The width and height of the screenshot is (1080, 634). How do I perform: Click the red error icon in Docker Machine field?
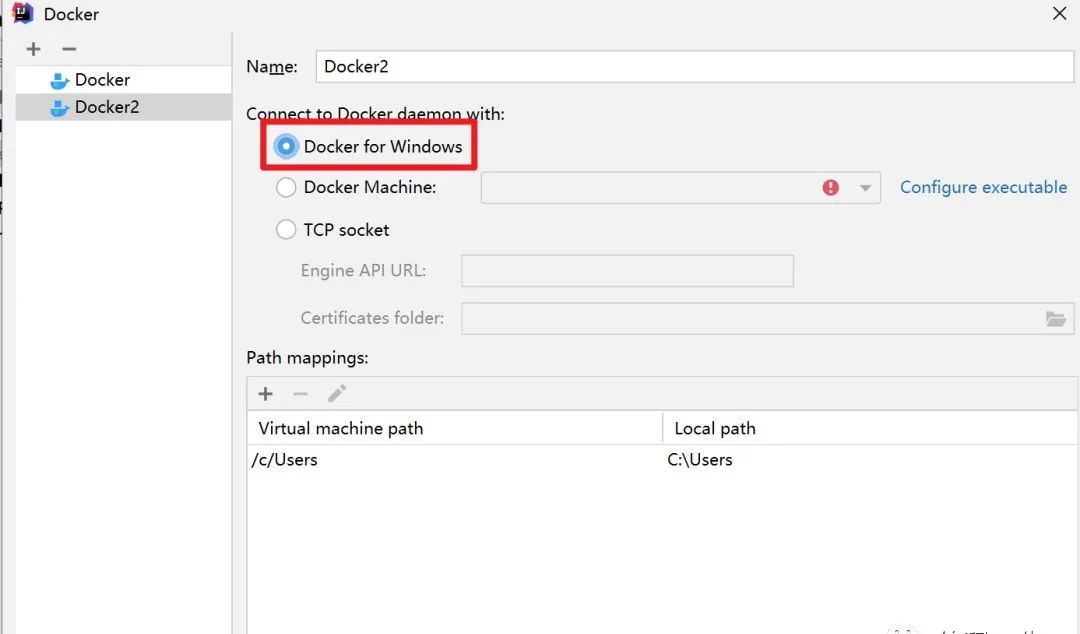coord(831,187)
